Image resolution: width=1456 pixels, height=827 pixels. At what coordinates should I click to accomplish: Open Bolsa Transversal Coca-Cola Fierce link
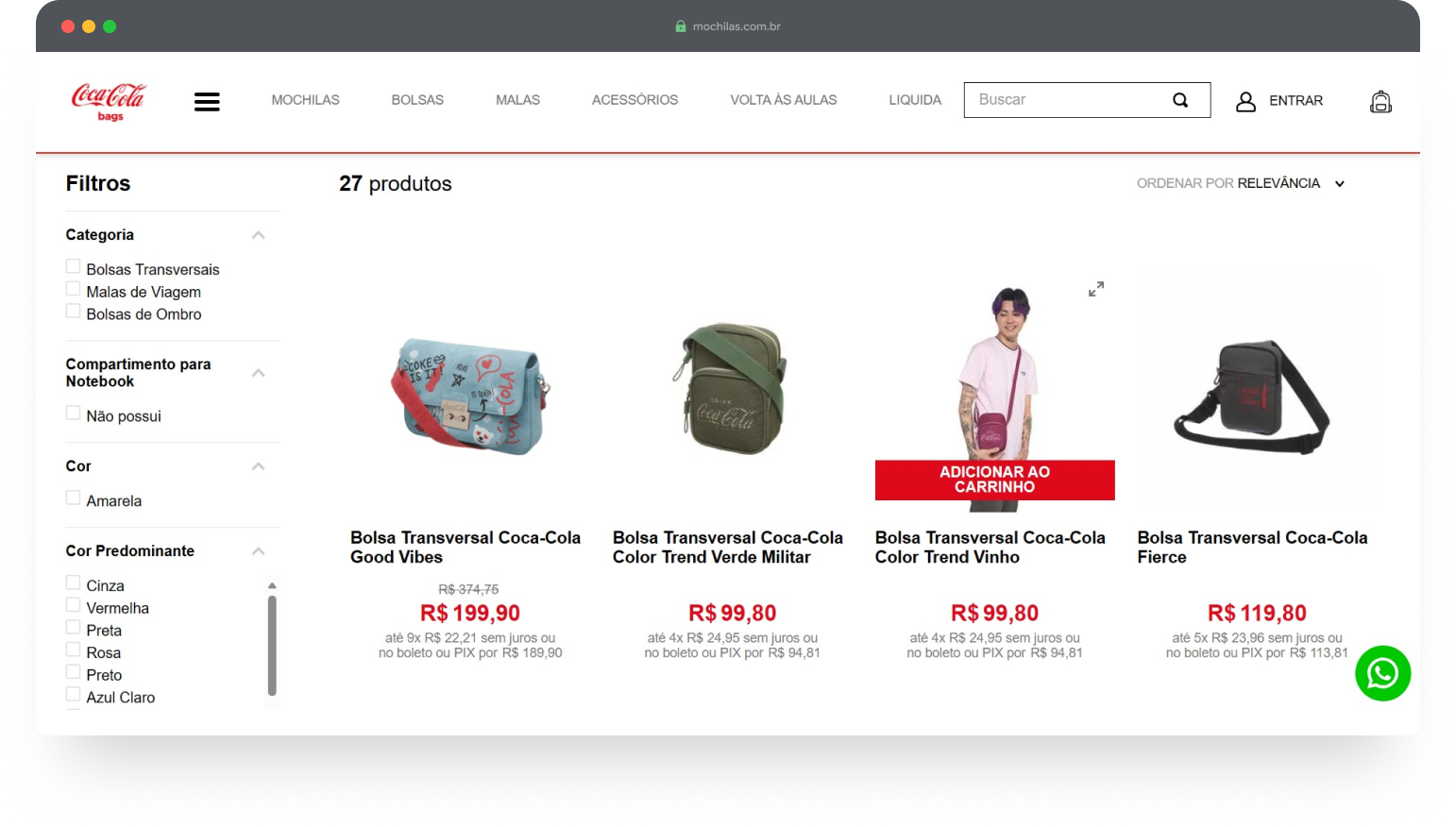click(1252, 548)
